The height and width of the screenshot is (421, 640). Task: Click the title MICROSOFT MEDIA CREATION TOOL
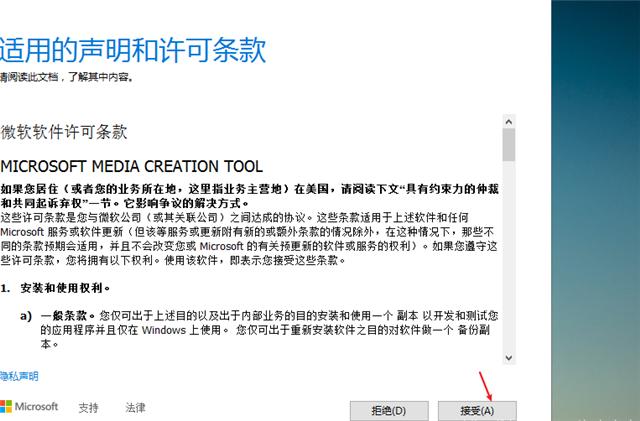click(x=131, y=166)
